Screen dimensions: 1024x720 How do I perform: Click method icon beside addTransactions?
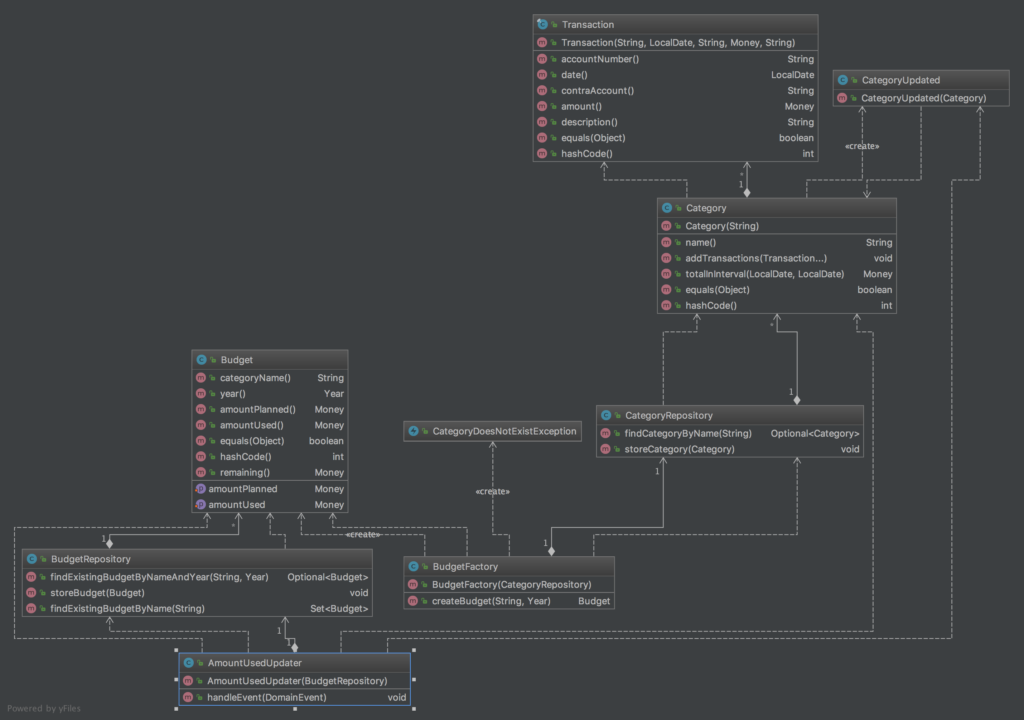(666, 258)
